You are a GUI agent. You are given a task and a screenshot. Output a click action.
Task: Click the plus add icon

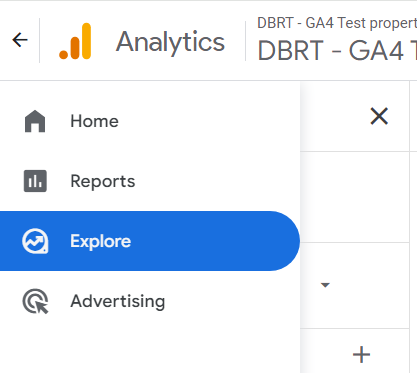click(x=361, y=354)
